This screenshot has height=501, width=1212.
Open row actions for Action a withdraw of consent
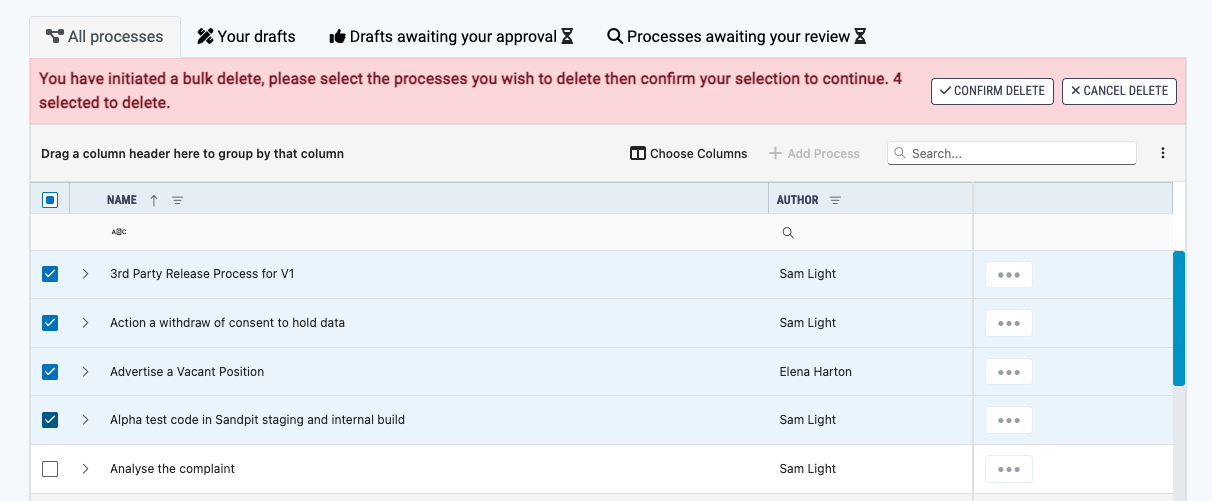1009,323
